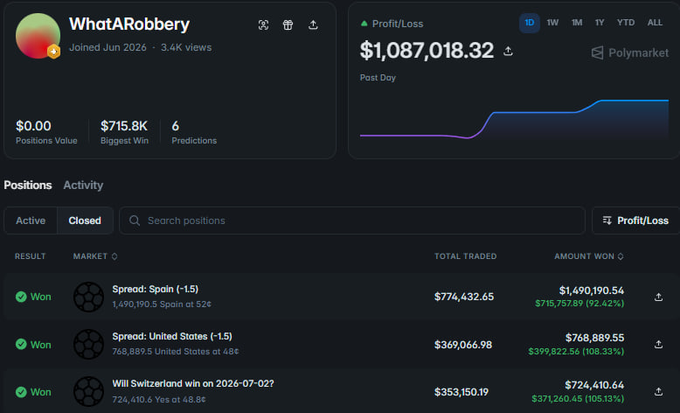The image size is (680, 413).
Task: Click share icon next to $1,087,018.32
Action: point(508,51)
